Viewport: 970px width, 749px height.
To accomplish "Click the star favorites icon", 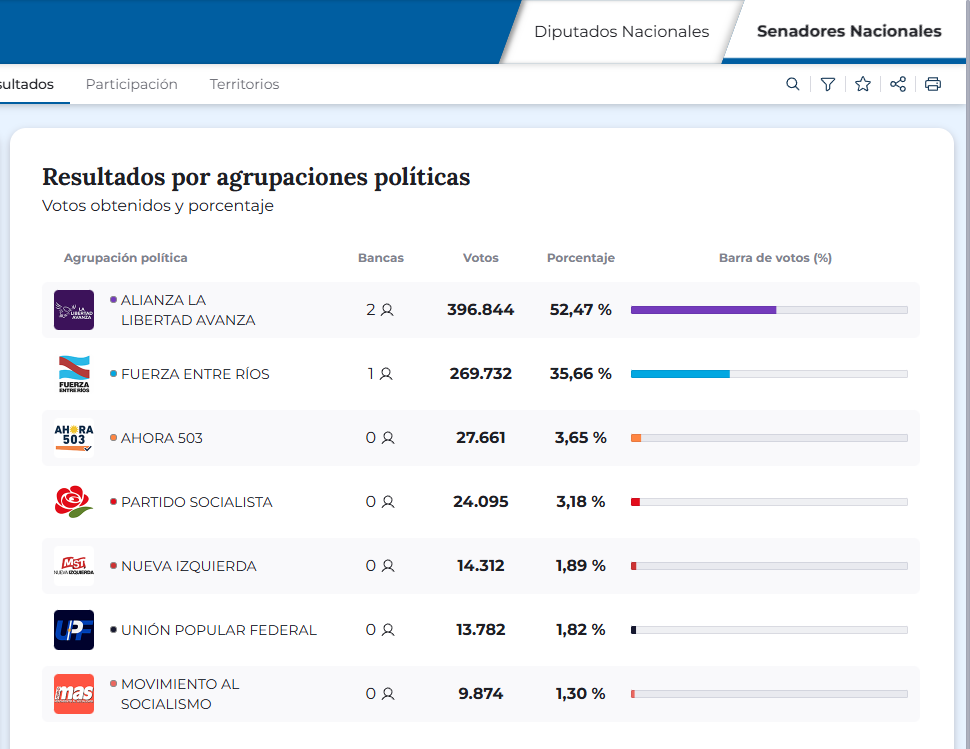I will pyautogui.click(x=863, y=84).
